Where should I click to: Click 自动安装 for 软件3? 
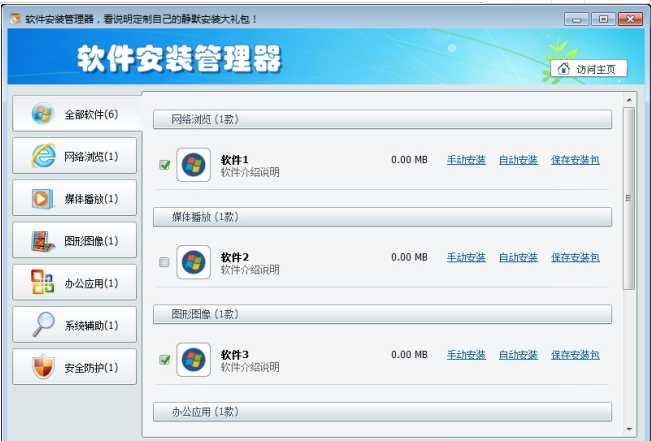pyautogui.click(x=518, y=355)
